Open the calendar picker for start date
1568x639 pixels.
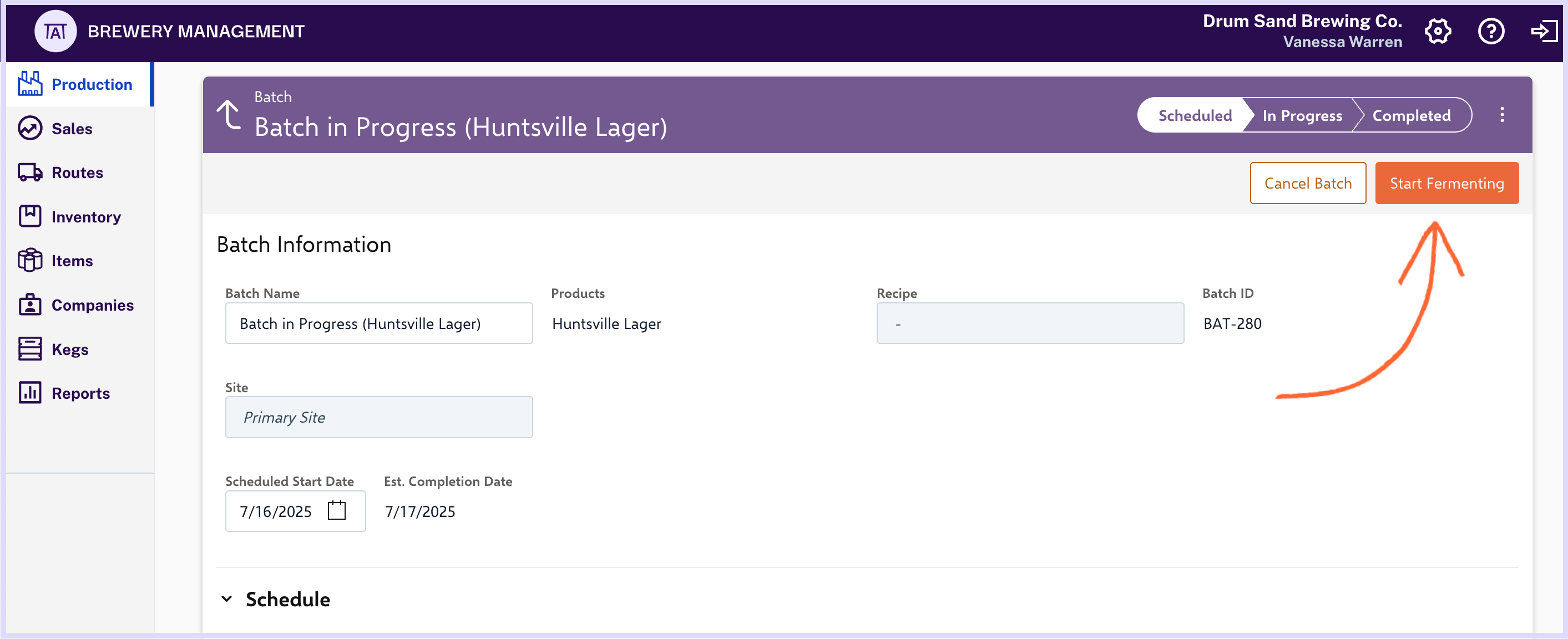tap(337, 511)
